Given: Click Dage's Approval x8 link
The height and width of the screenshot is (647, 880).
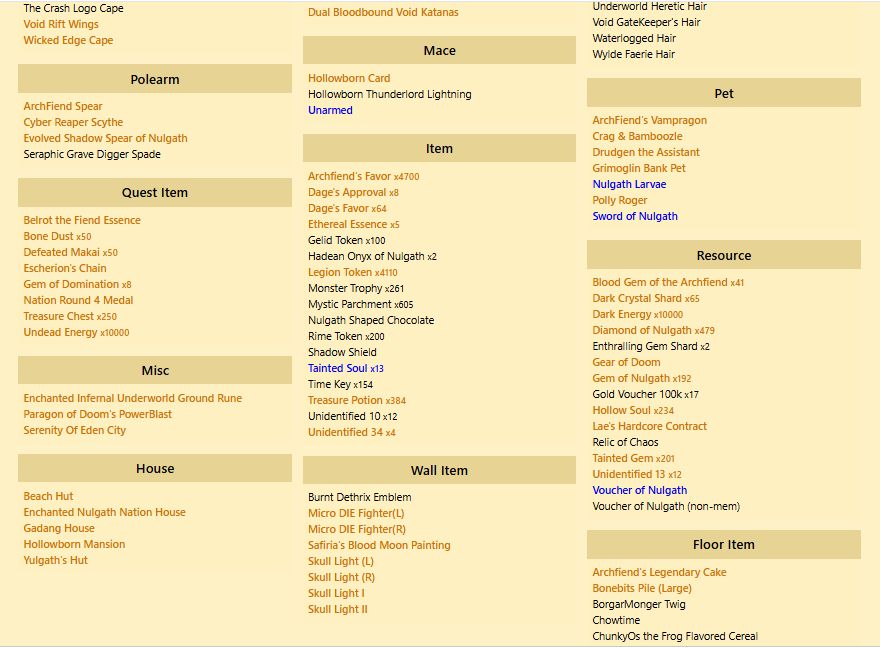Looking at the screenshot, I should [353, 192].
